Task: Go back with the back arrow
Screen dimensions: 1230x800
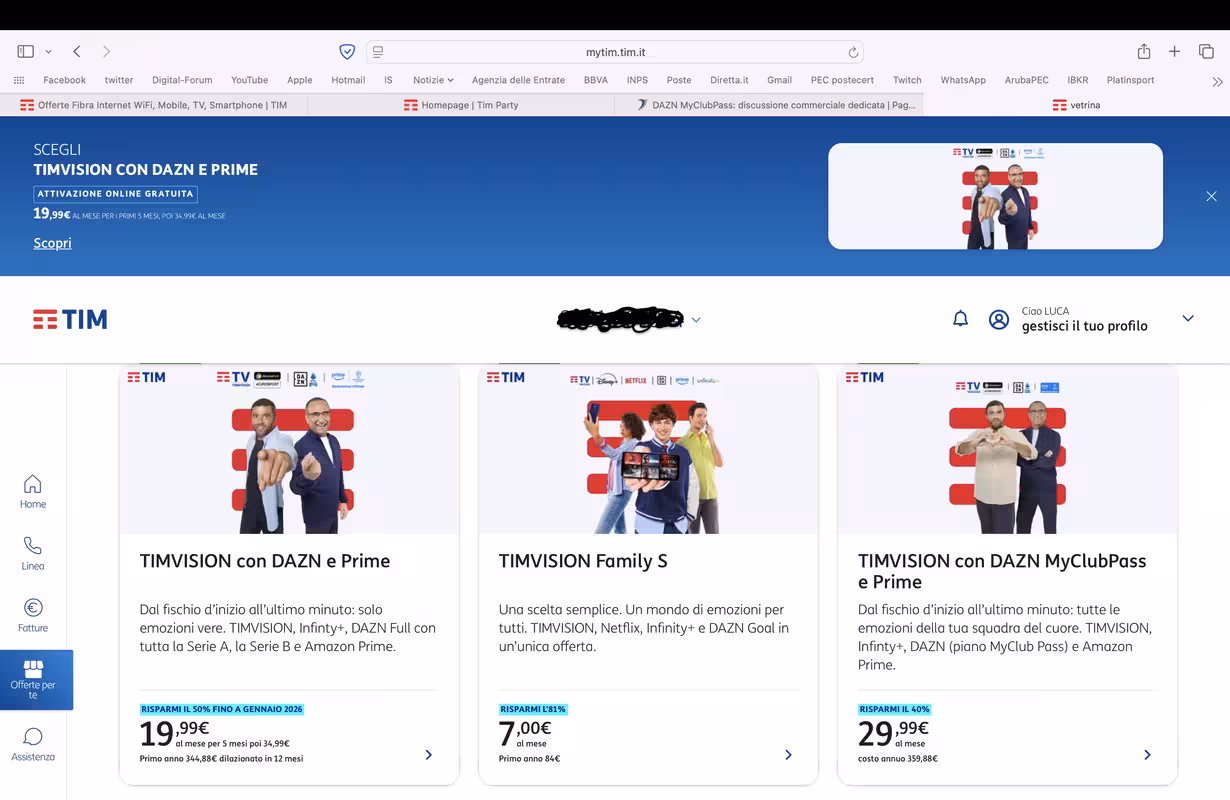Action: [77, 51]
